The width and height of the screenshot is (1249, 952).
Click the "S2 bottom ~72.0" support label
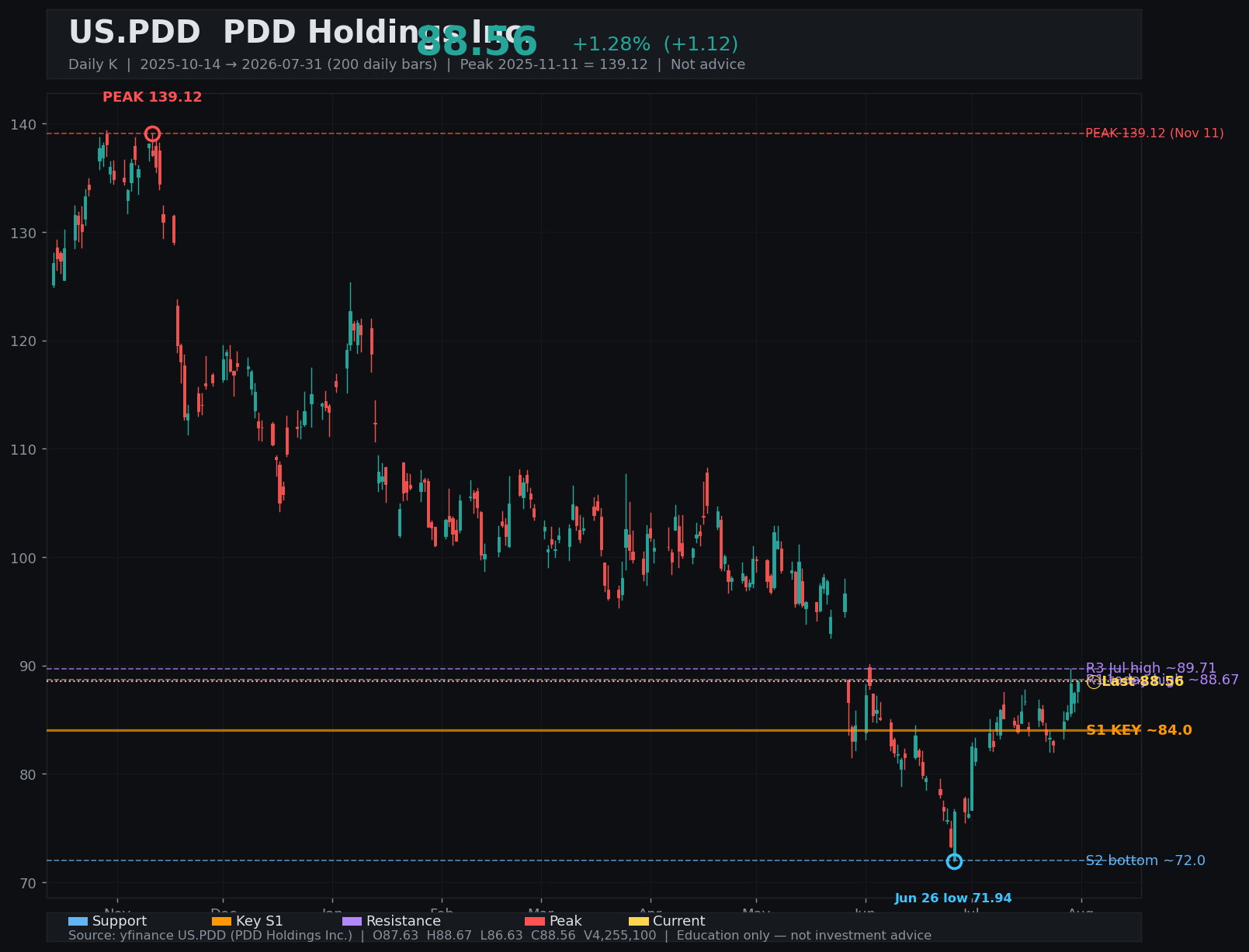coord(1146,860)
